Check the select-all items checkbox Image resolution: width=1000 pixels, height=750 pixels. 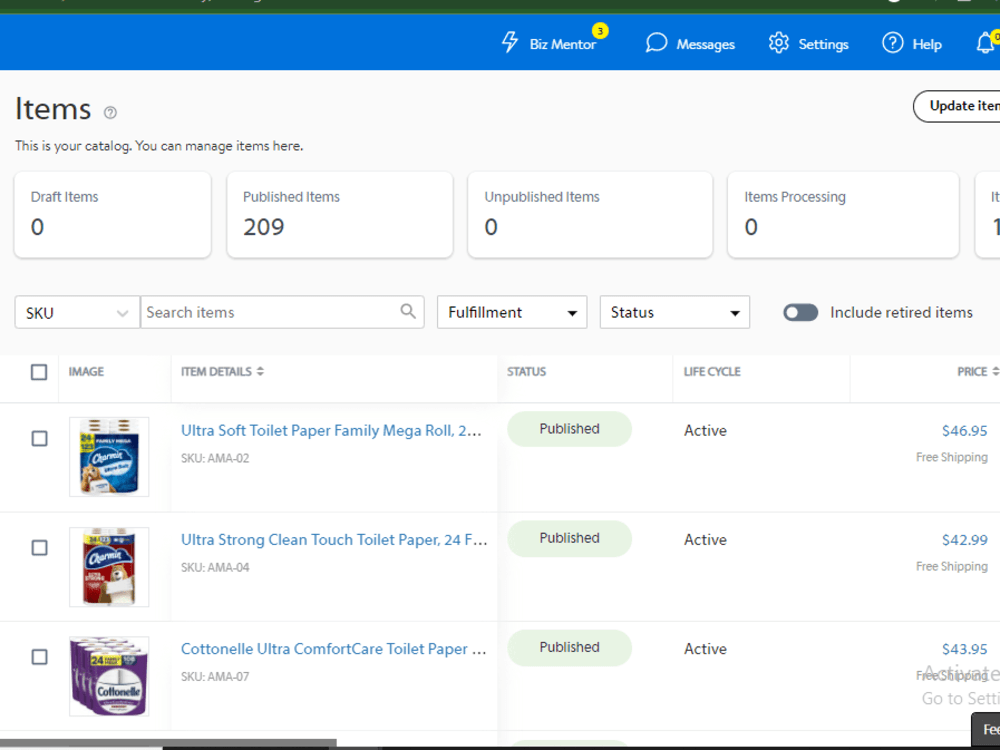point(39,372)
